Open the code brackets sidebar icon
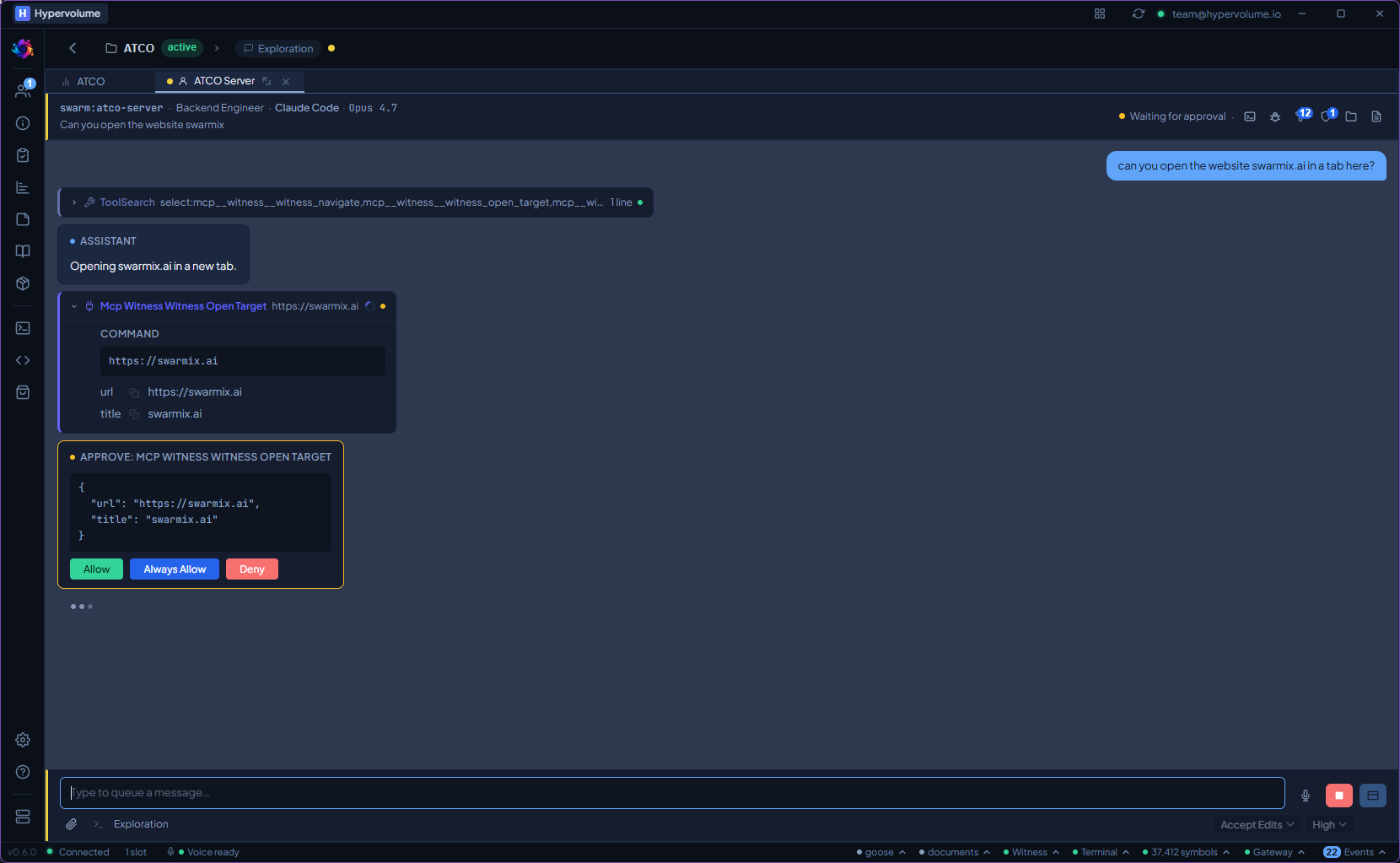The image size is (1400, 863). (x=23, y=360)
